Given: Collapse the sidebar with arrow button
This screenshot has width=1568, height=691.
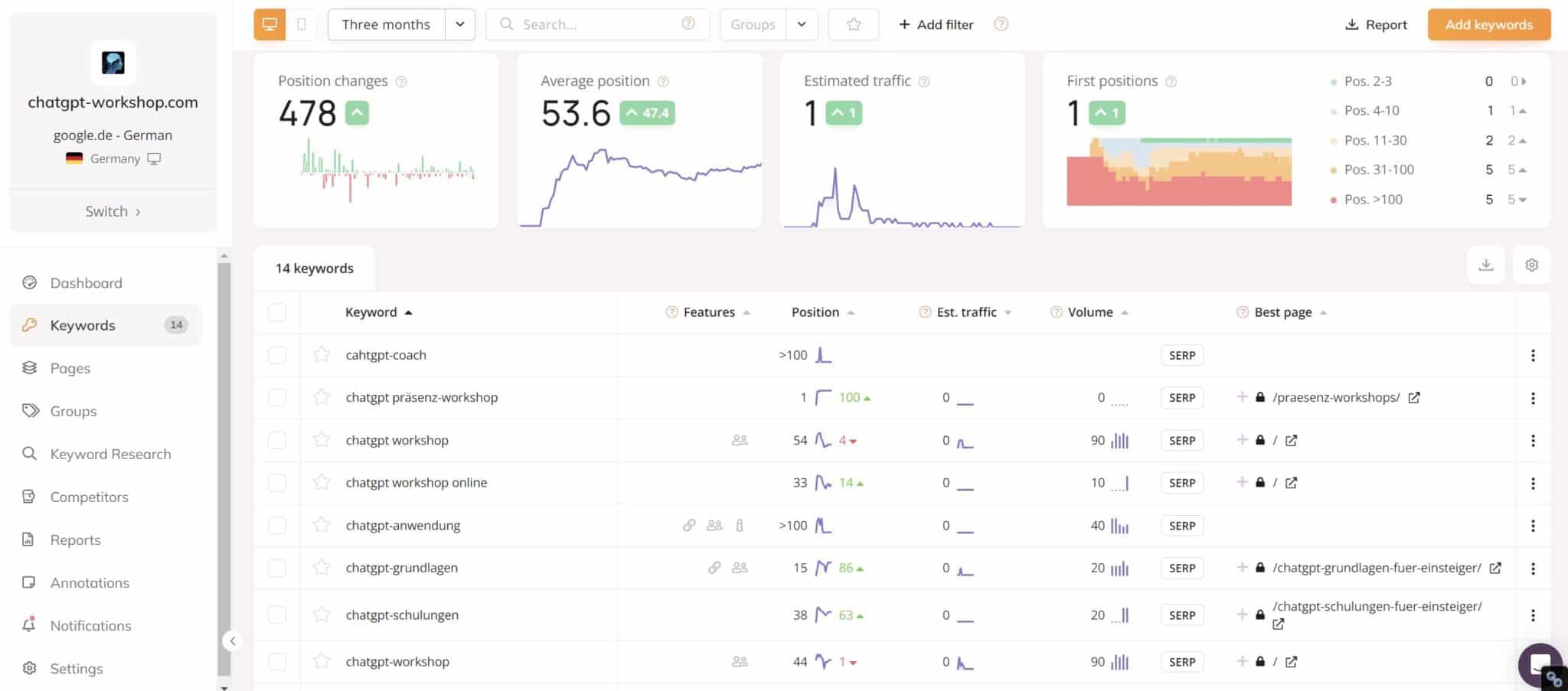Looking at the screenshot, I should point(233,641).
